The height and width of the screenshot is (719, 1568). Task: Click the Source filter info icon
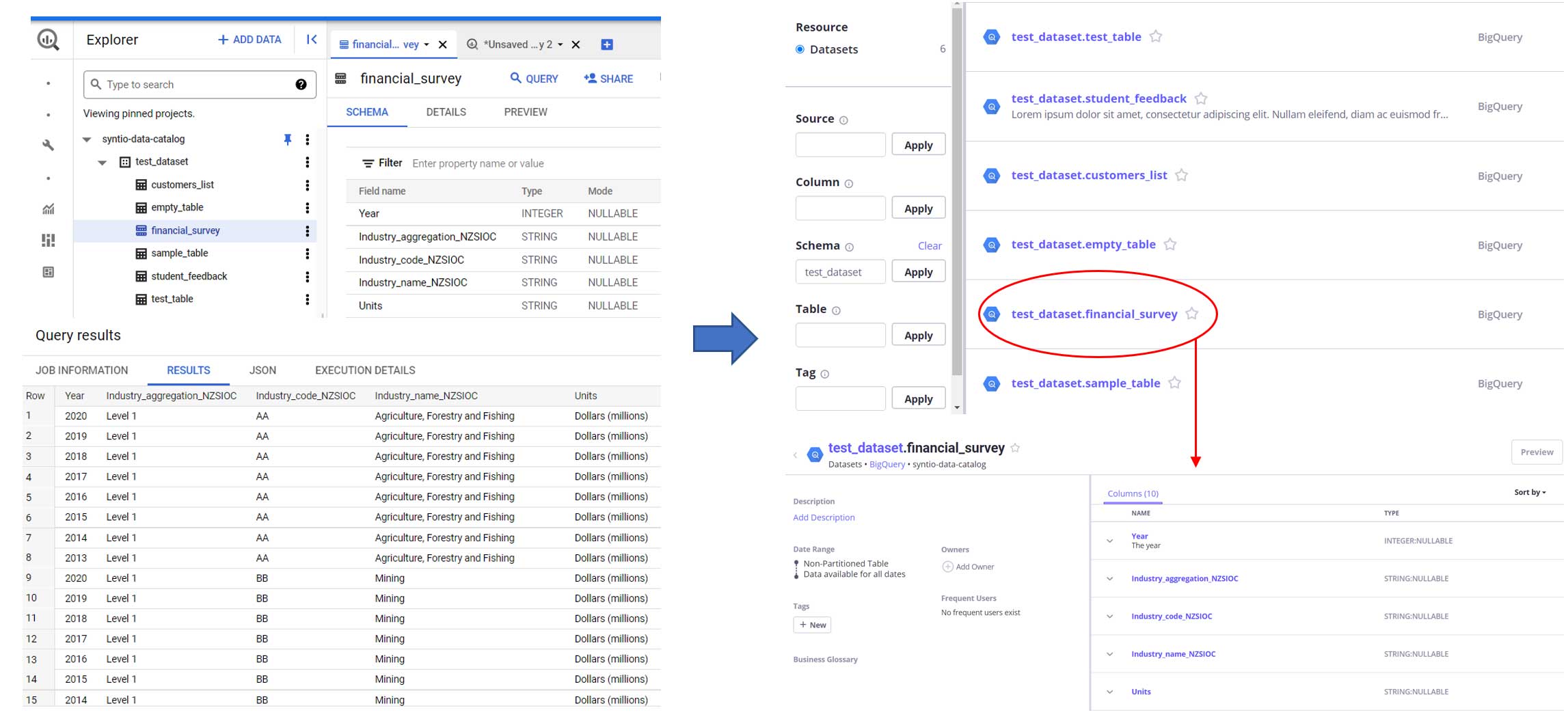click(843, 120)
